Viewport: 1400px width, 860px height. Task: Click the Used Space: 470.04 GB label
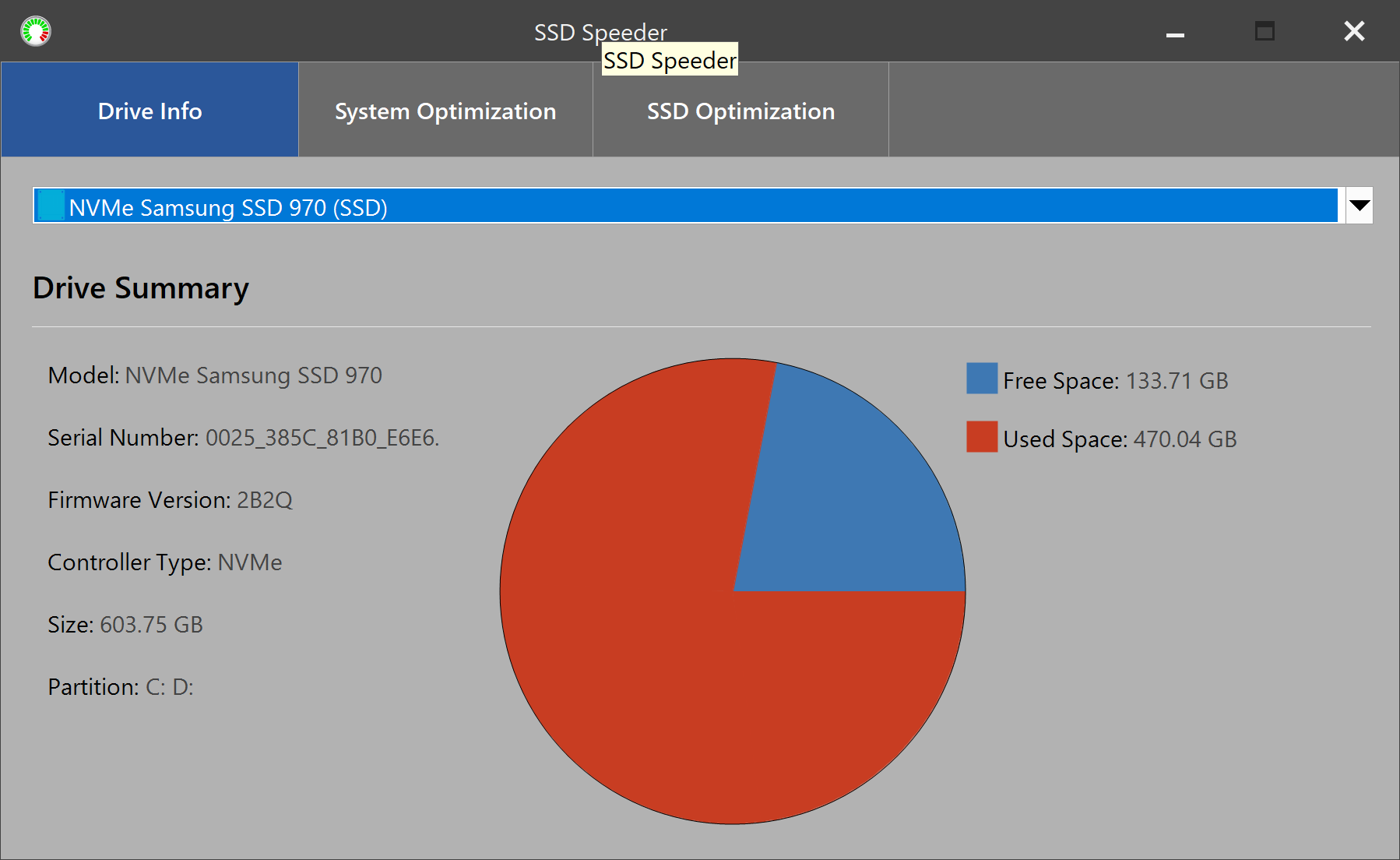tap(1120, 439)
